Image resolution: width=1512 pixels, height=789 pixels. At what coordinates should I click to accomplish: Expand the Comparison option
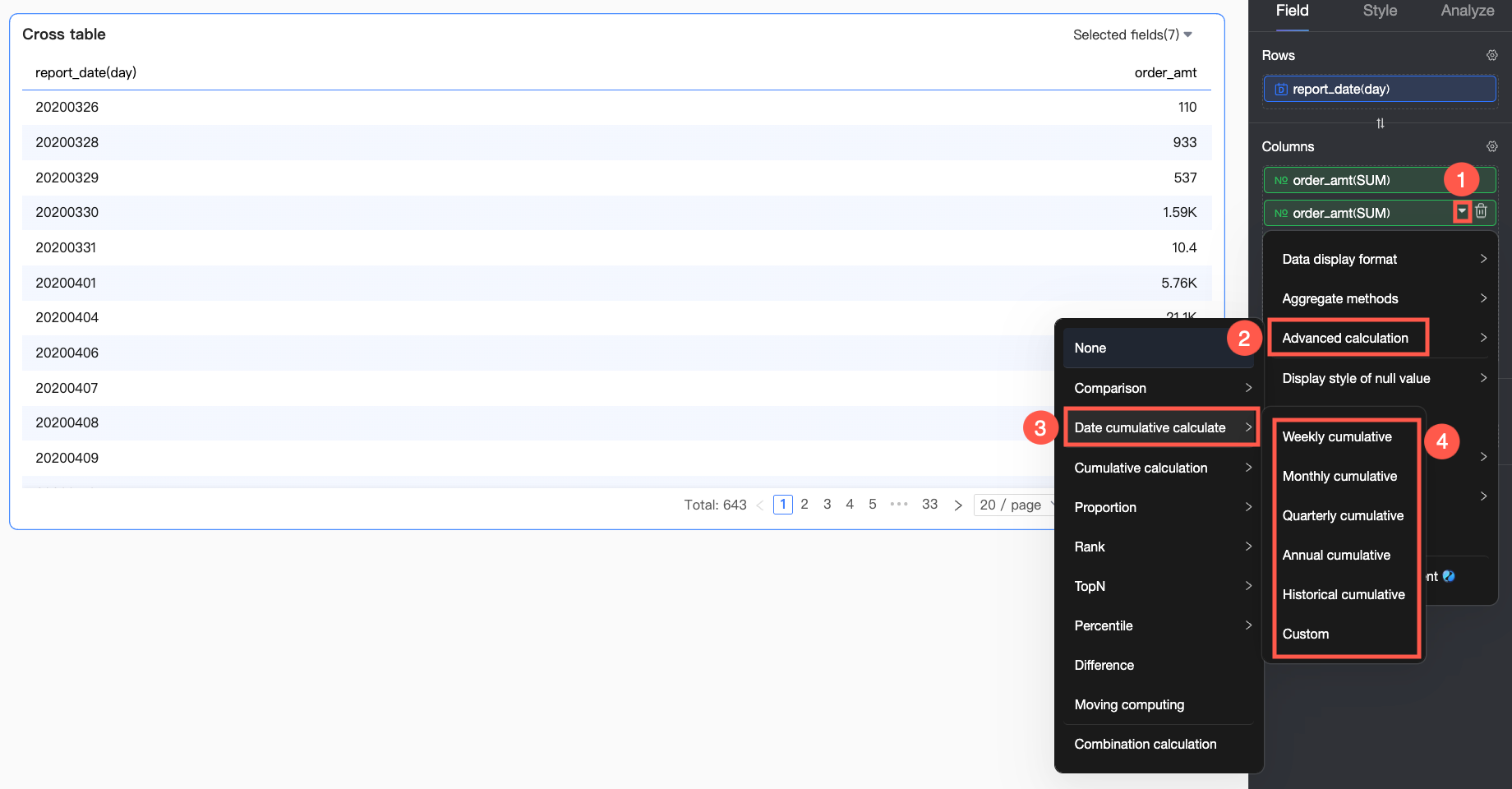pyautogui.click(x=1159, y=388)
